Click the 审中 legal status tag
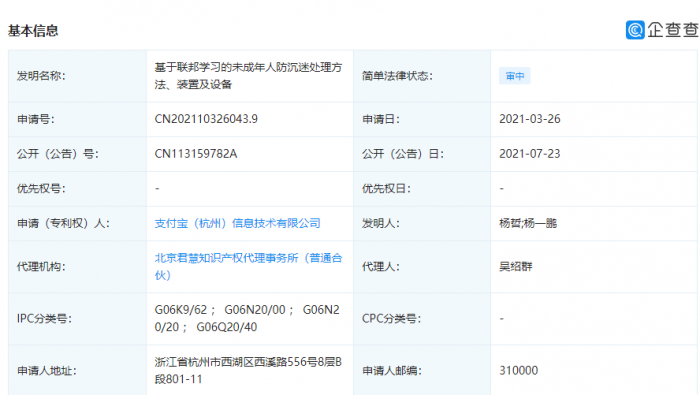The height and width of the screenshot is (395, 700). (515, 76)
